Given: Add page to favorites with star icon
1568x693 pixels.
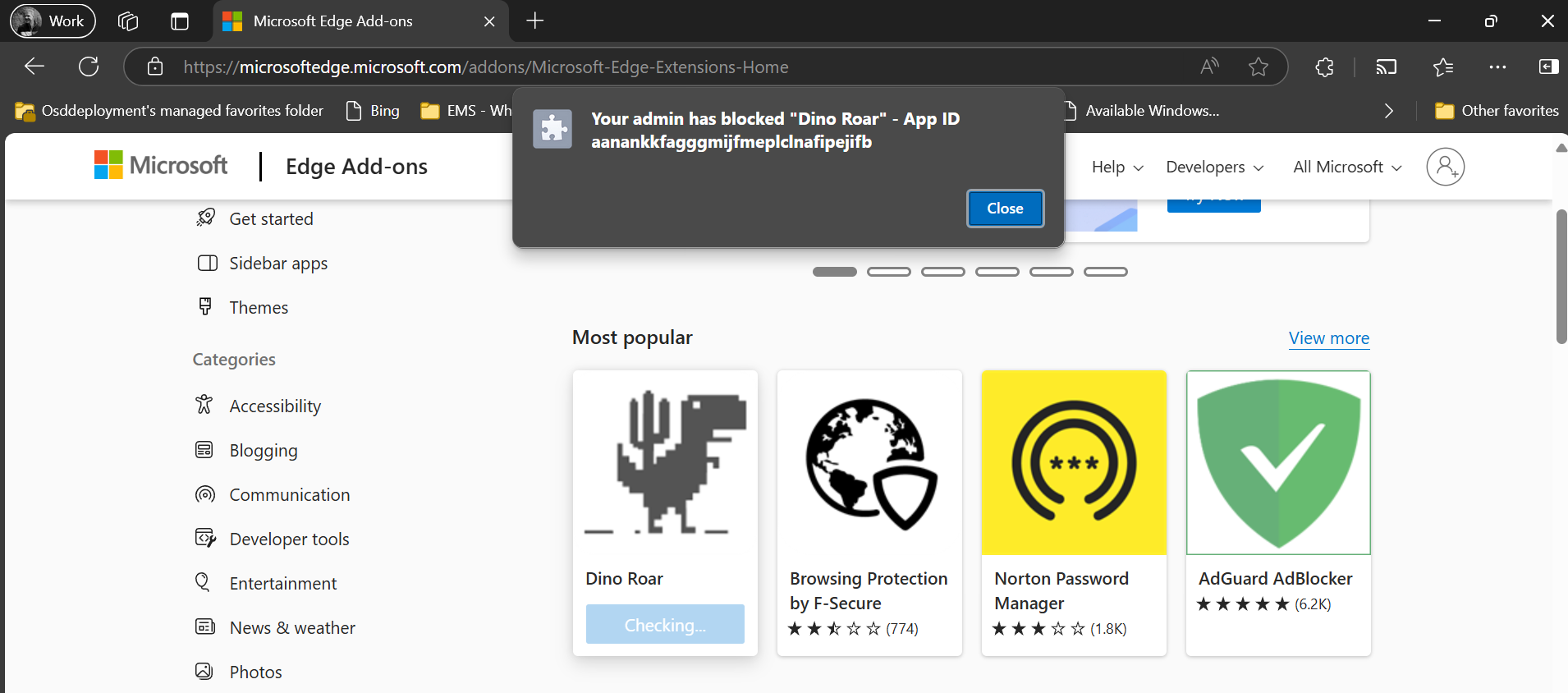Looking at the screenshot, I should click(1258, 67).
